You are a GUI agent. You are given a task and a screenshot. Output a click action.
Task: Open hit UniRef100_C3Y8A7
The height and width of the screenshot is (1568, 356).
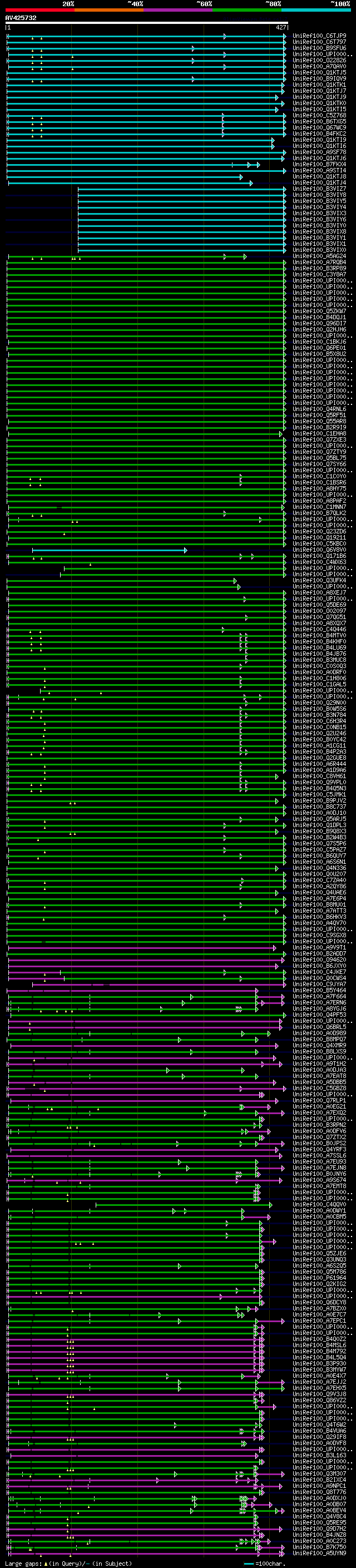coord(319,275)
